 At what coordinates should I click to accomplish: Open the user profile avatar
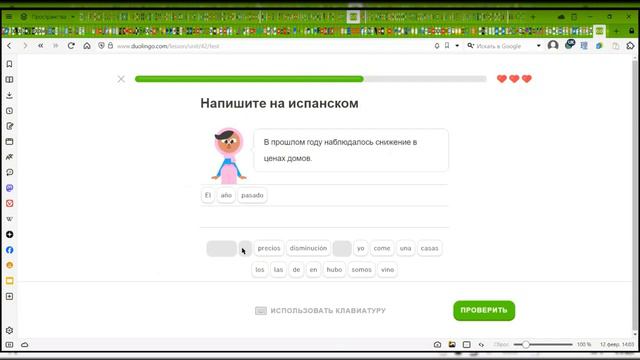pos(553,45)
